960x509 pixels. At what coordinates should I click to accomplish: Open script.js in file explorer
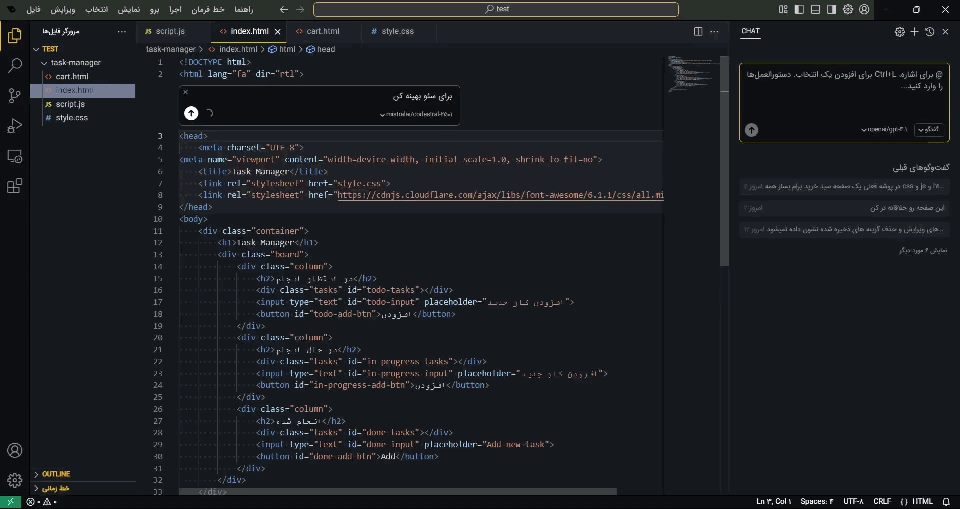[x=70, y=104]
